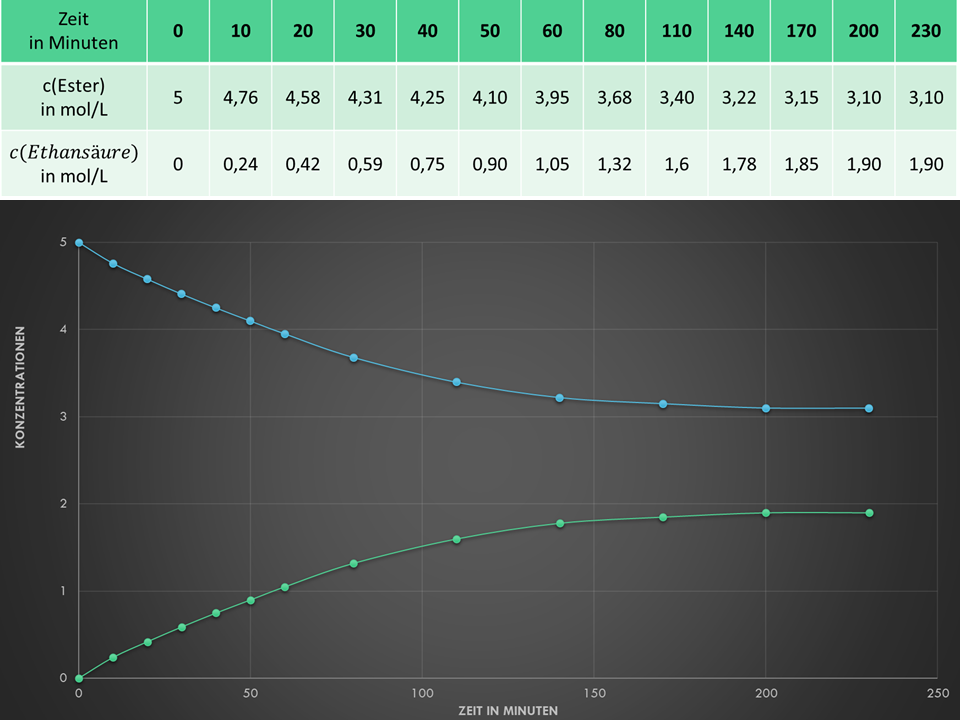Viewport: 960px width, 720px height.
Task: Select the last green data point at 230 minutes
Action: pyautogui.click(x=869, y=513)
